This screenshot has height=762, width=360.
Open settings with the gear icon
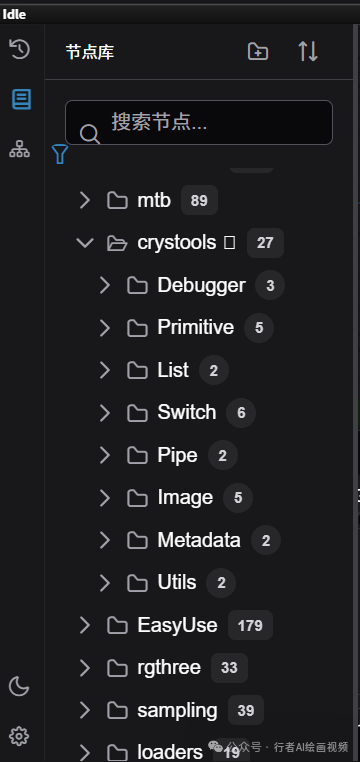[19, 736]
